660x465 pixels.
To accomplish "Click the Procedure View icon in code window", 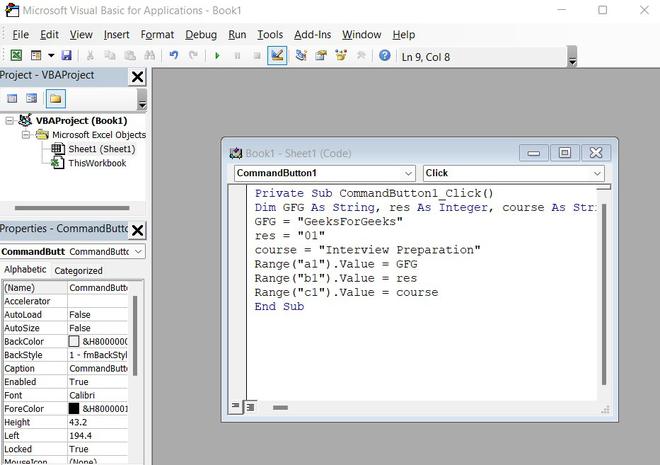I will pos(235,406).
